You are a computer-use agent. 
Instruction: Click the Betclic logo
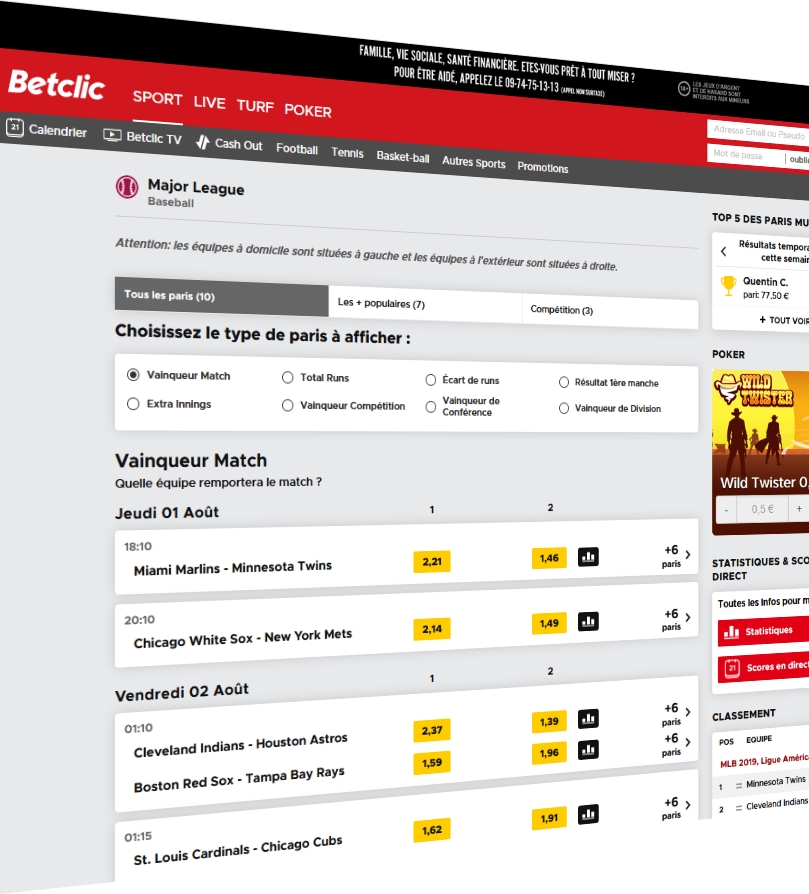(56, 84)
